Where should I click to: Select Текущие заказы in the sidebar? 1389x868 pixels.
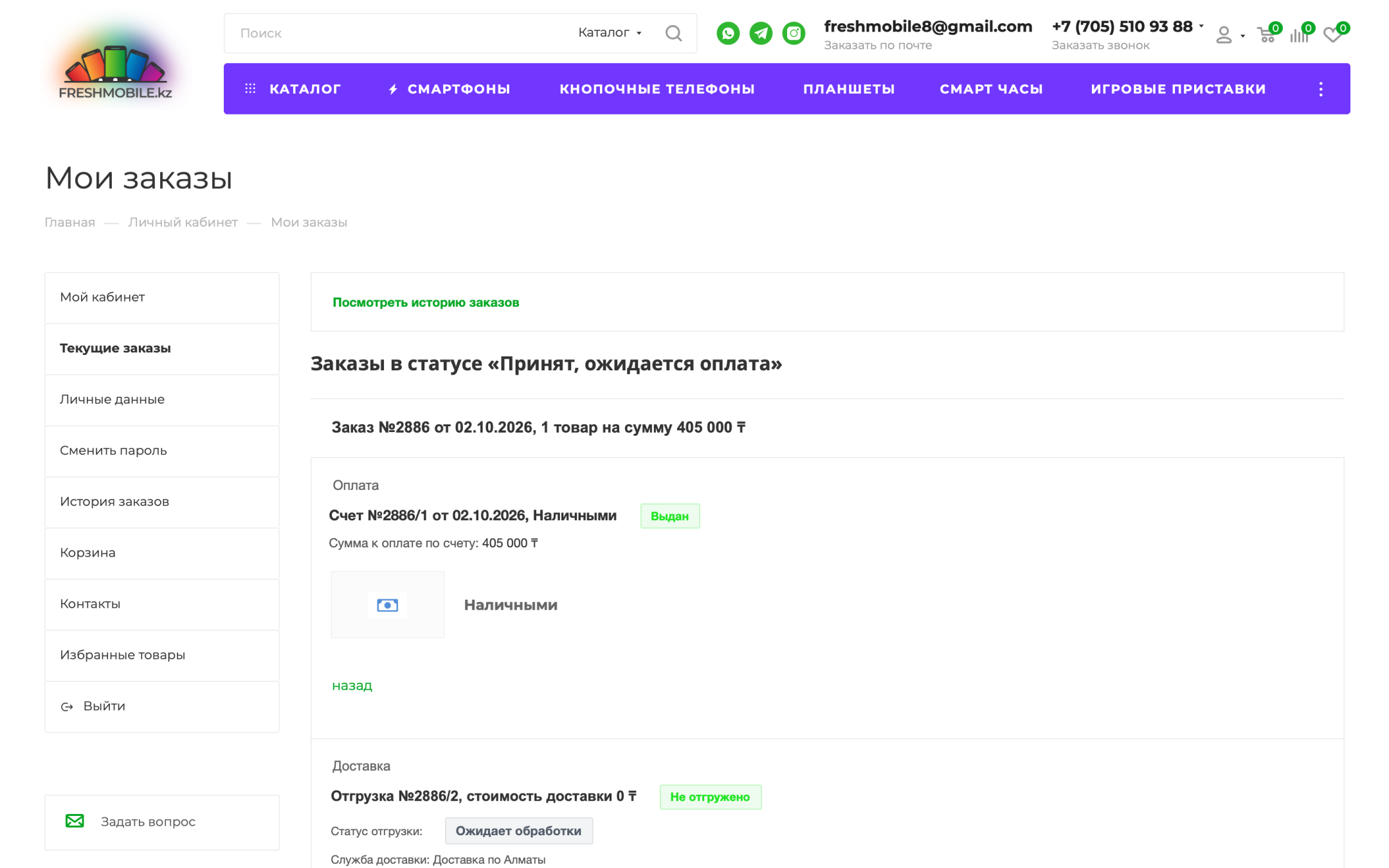[162, 348]
